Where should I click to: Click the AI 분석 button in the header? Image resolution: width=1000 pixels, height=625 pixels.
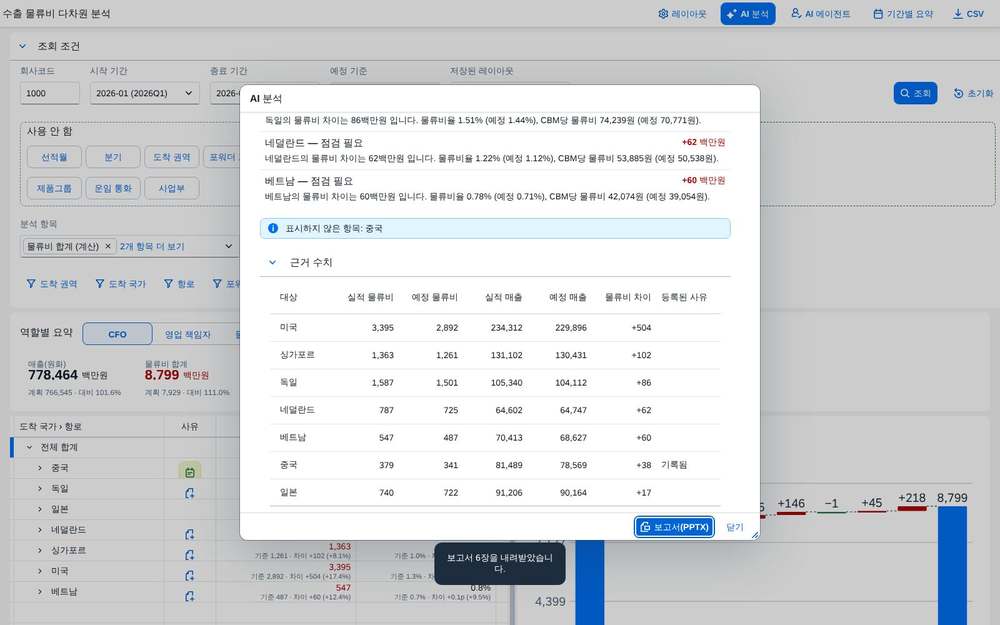[747, 13]
